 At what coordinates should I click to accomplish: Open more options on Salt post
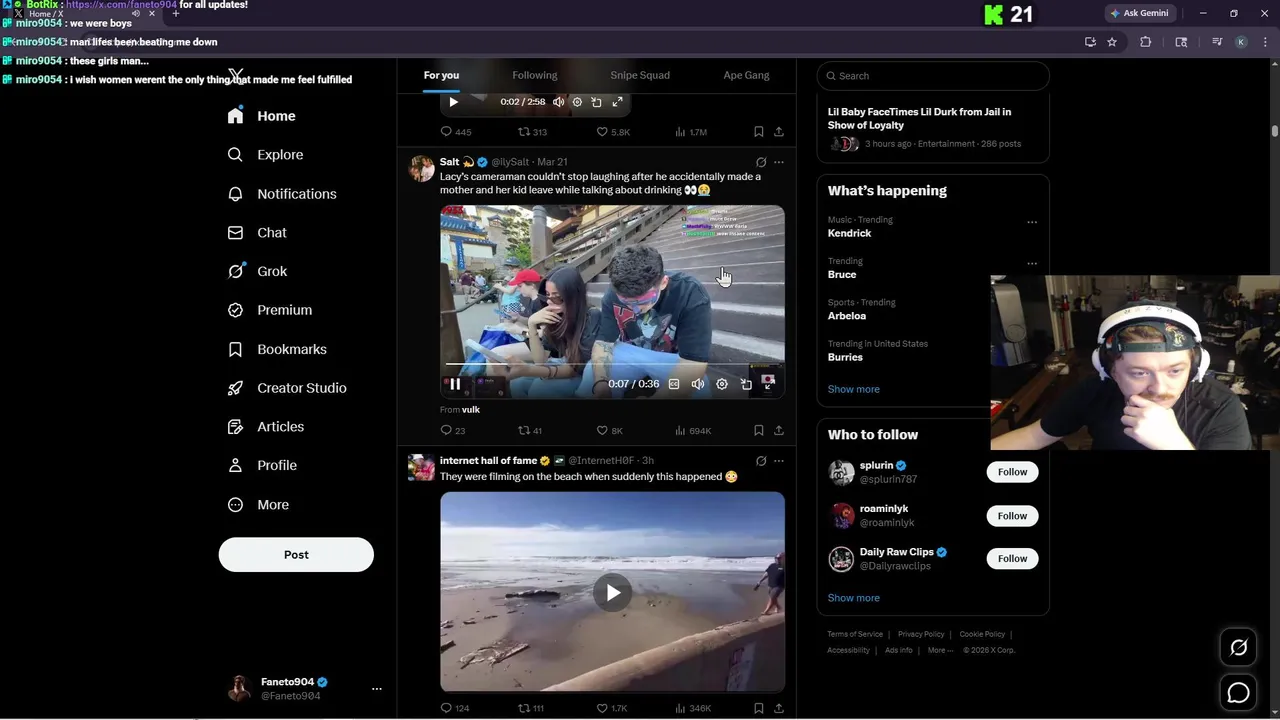(779, 162)
